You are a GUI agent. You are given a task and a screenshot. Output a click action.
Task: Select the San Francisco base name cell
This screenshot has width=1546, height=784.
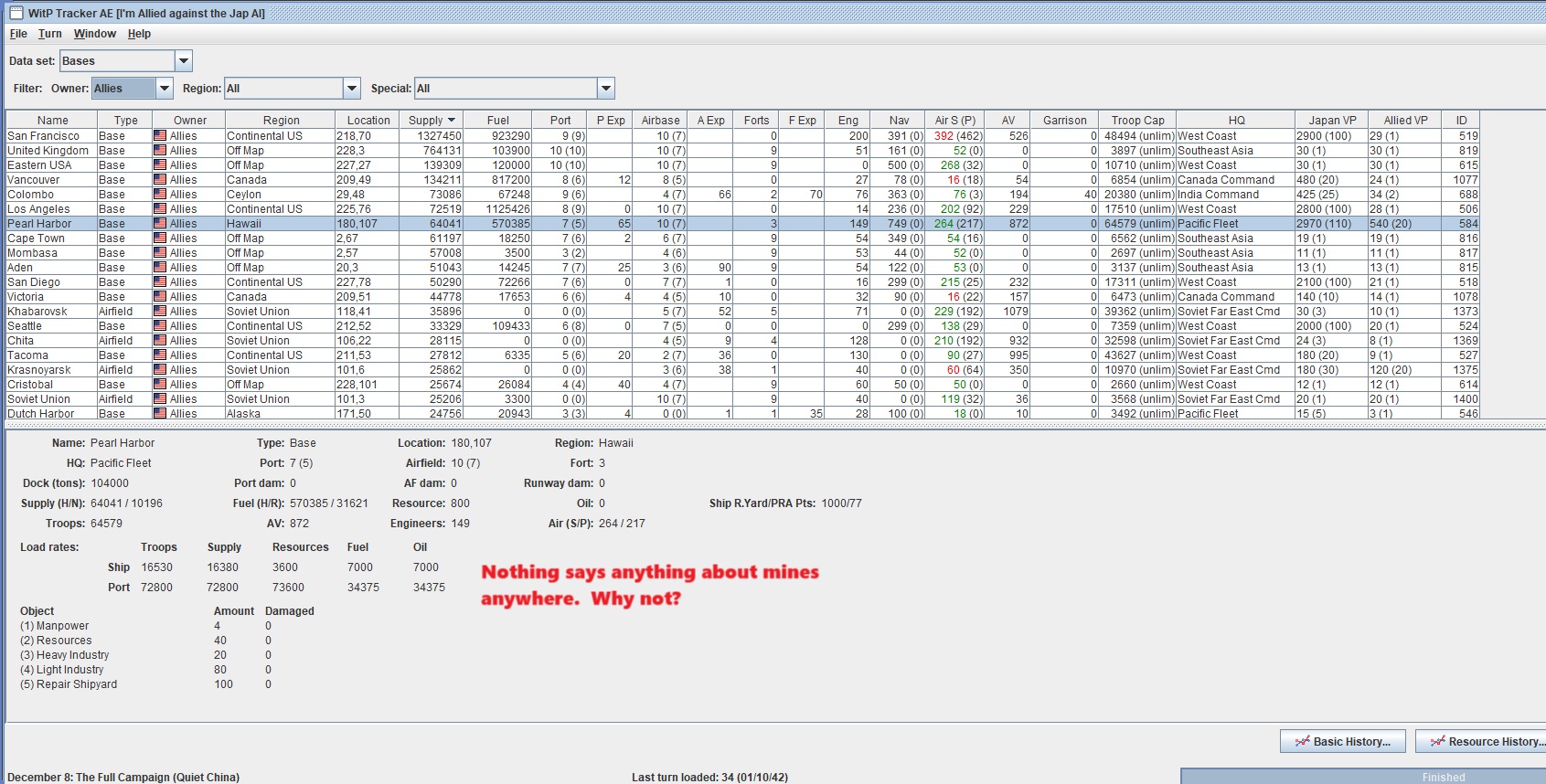pos(51,136)
